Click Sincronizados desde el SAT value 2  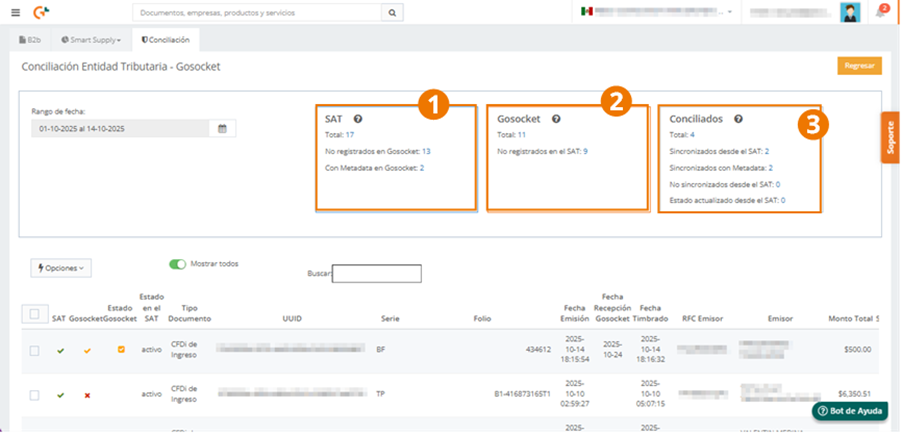point(767,151)
